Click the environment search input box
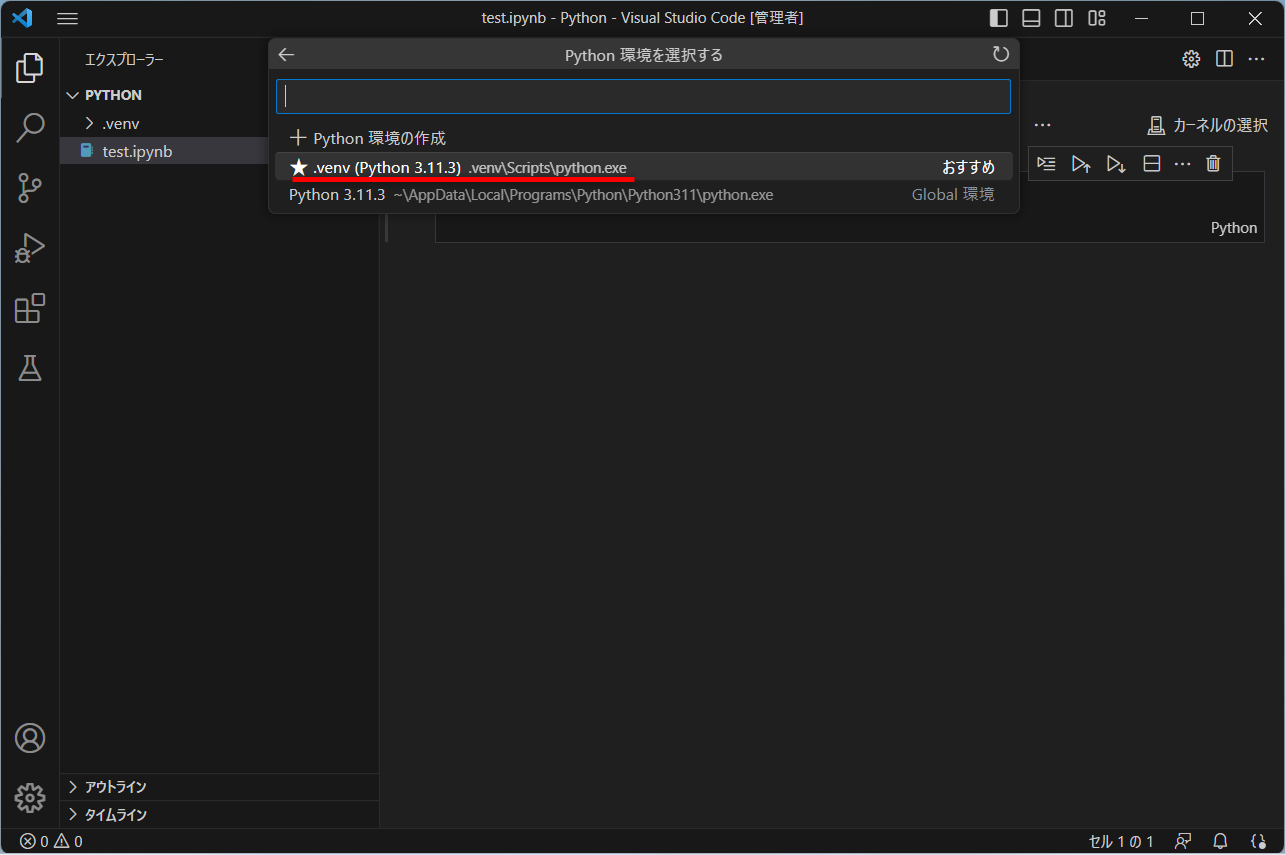1285x855 pixels. click(643, 96)
